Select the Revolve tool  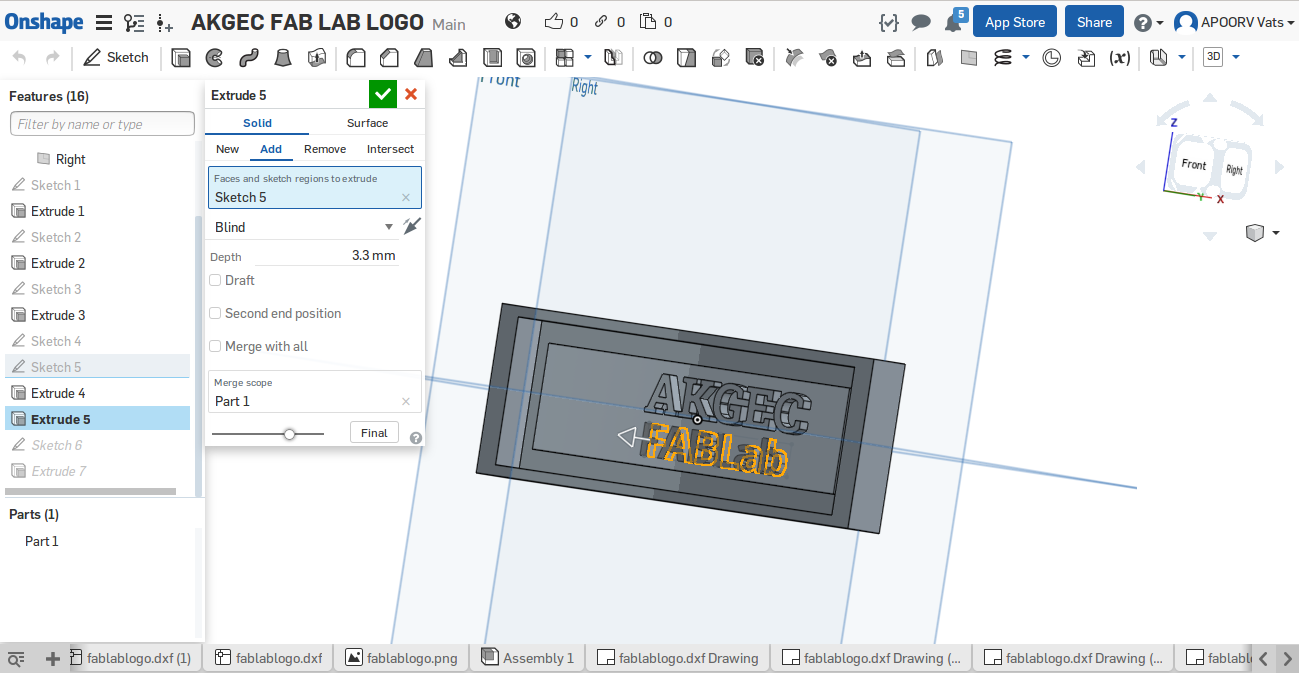pos(214,58)
